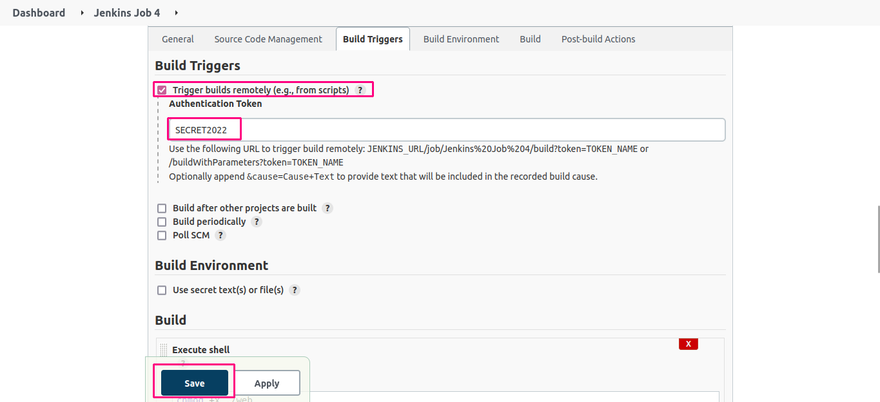880x402 pixels.
Task: Open help for Trigger builds remotely
Action: 360,90
